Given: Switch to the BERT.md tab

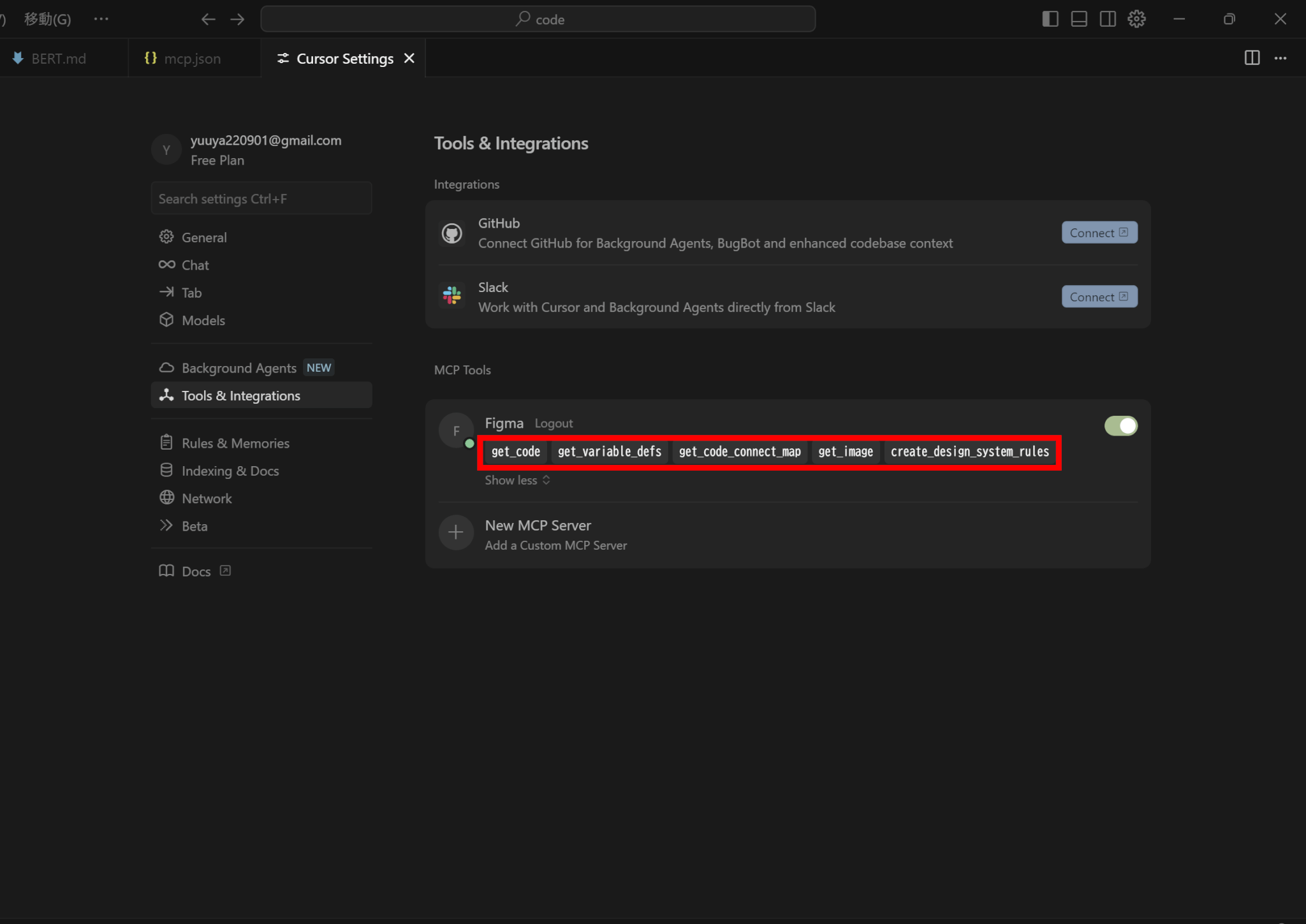Looking at the screenshot, I should (58, 58).
